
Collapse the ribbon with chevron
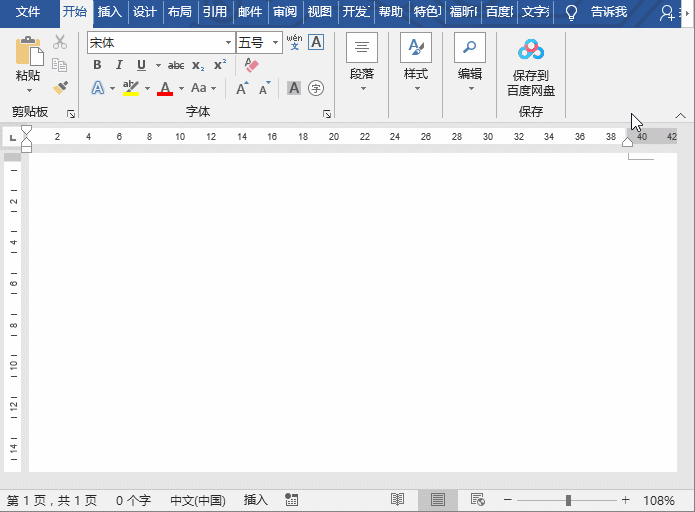pos(680,116)
